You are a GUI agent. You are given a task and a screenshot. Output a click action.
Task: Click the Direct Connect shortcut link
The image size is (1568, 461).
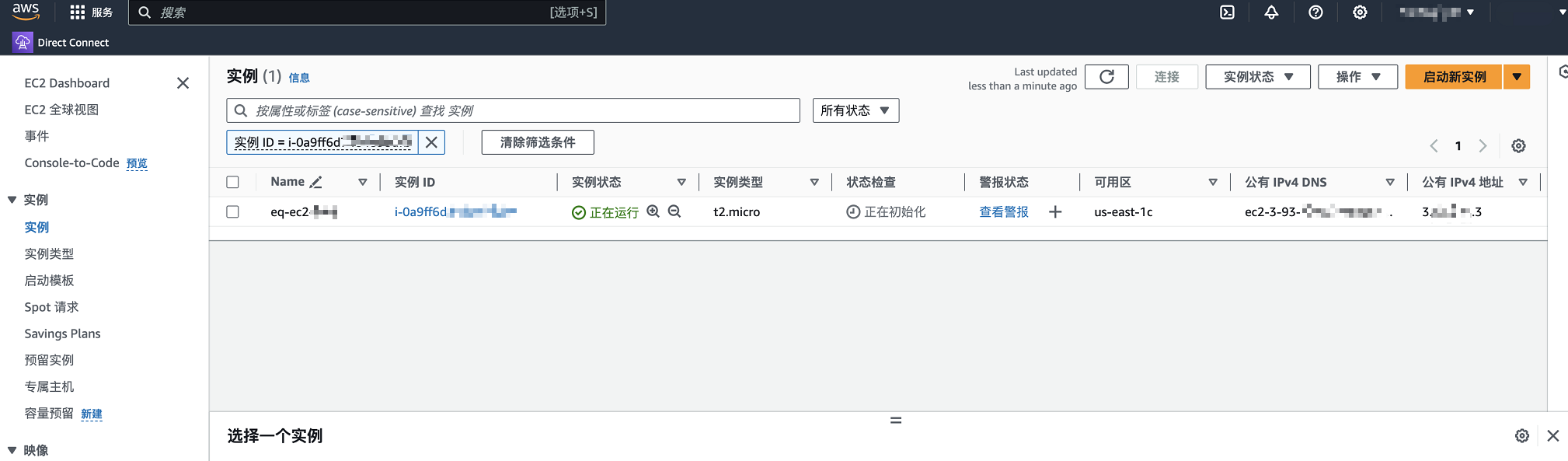click(73, 43)
